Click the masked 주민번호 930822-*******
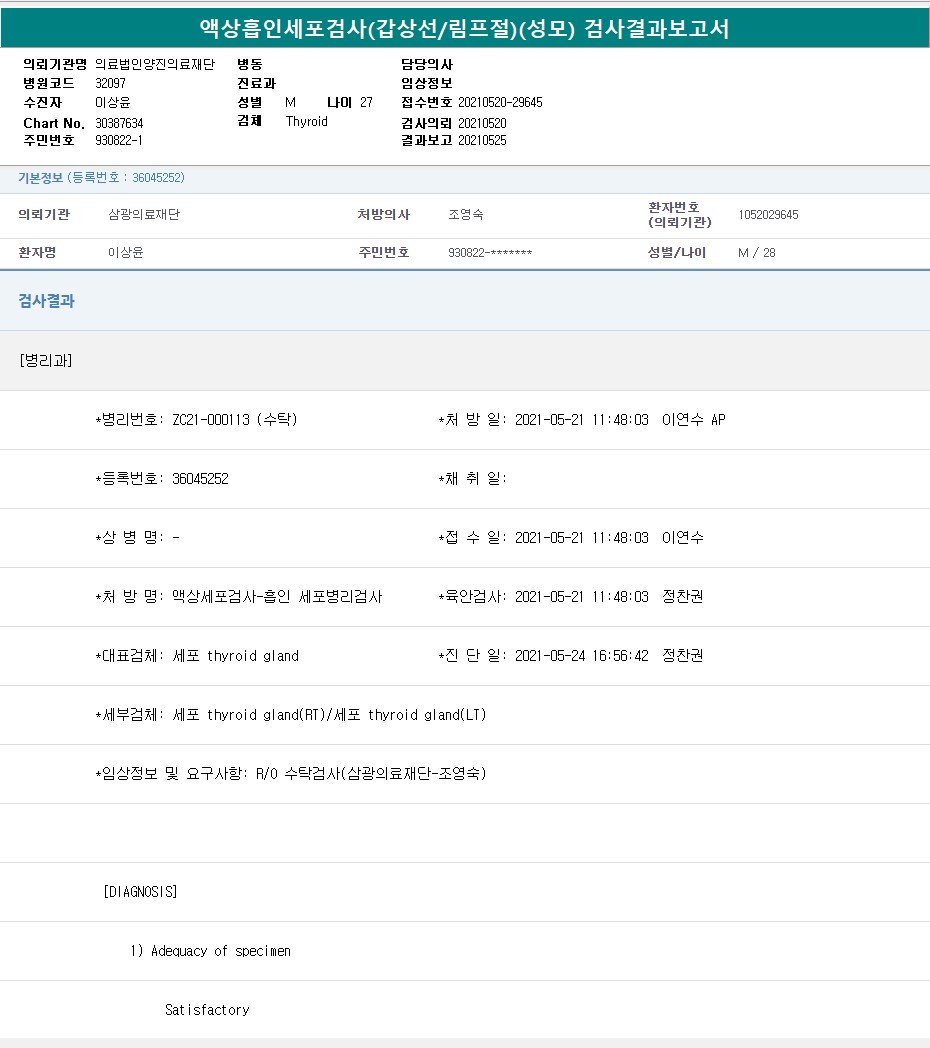 [490, 253]
